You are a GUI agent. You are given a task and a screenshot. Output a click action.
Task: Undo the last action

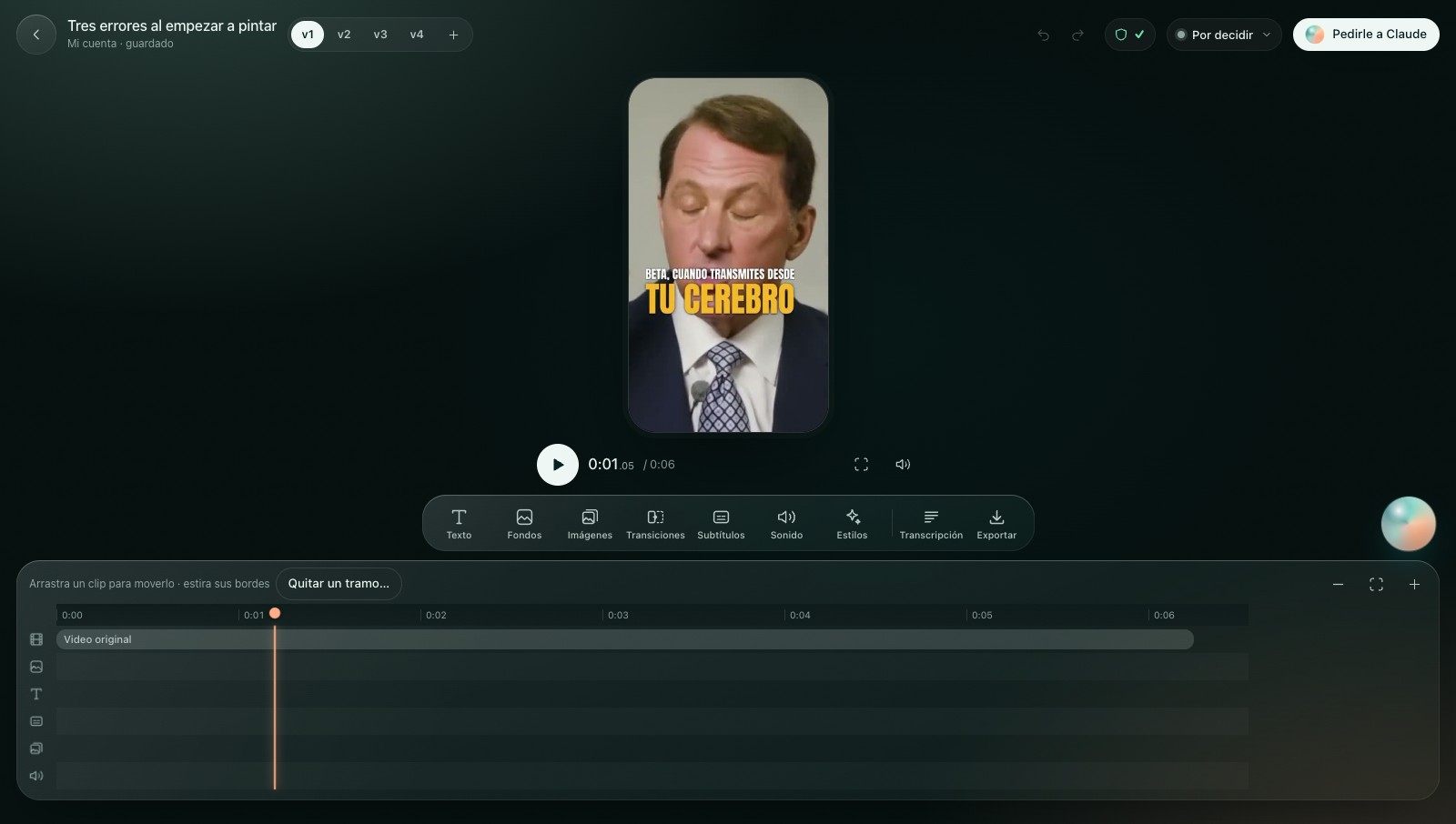(1043, 35)
